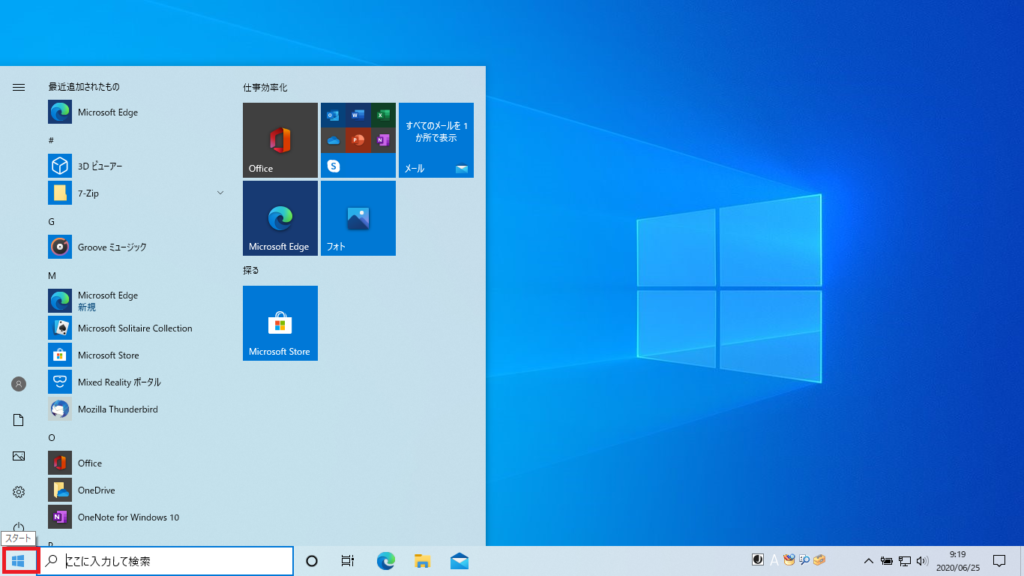Image resolution: width=1024 pixels, height=576 pixels.
Task: Click the letter G section header
Action: coord(52,221)
